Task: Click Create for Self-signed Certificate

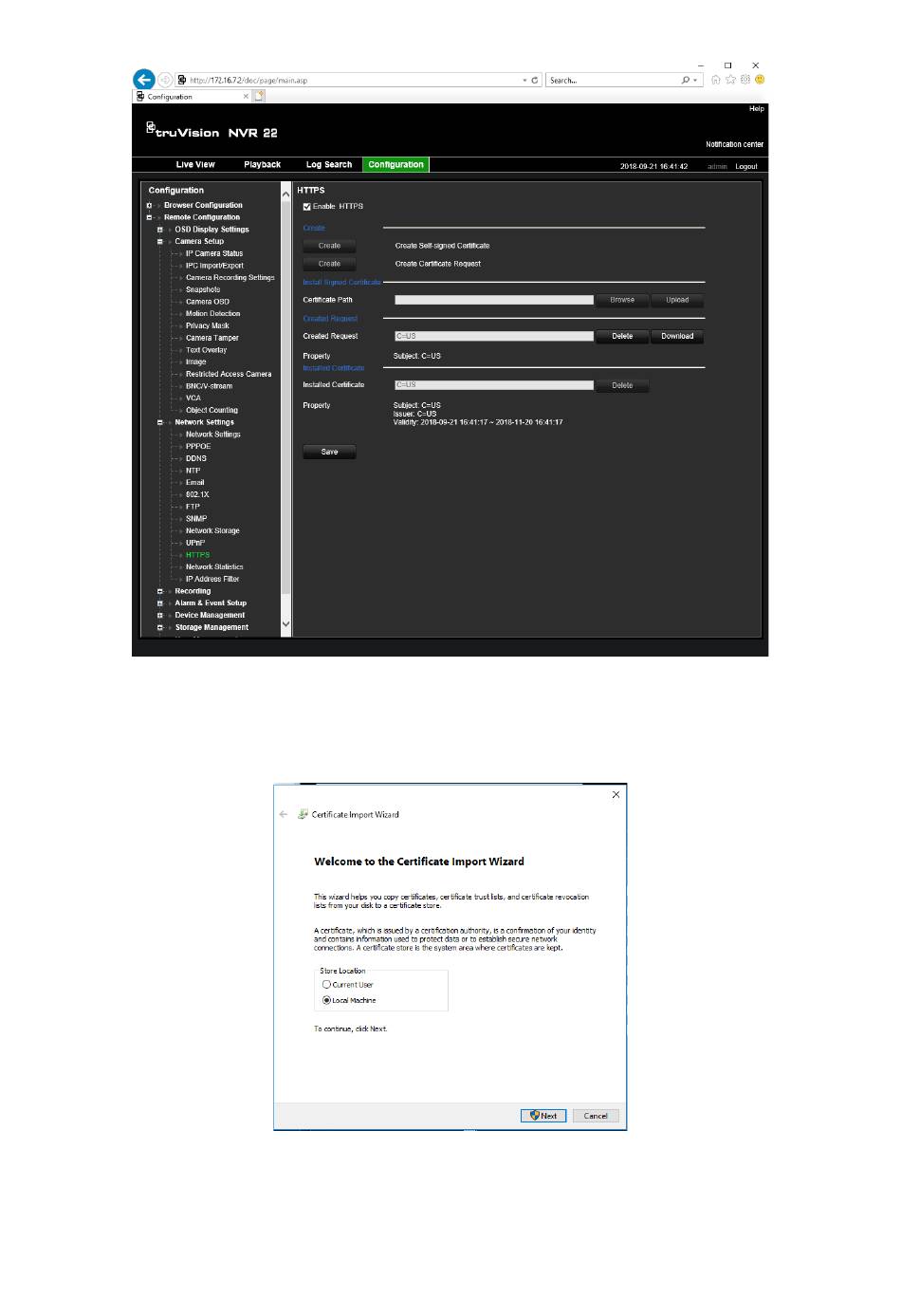Action: (x=329, y=246)
